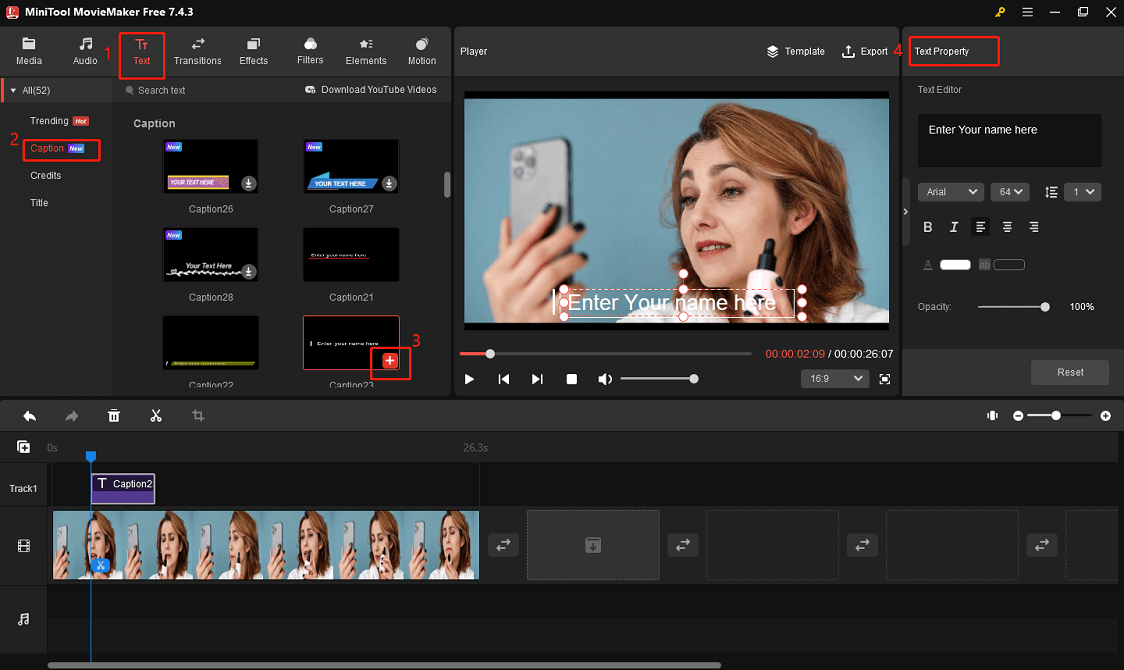Screen dimensions: 1124x670
Task: Delete the selected clip
Action: [113, 416]
